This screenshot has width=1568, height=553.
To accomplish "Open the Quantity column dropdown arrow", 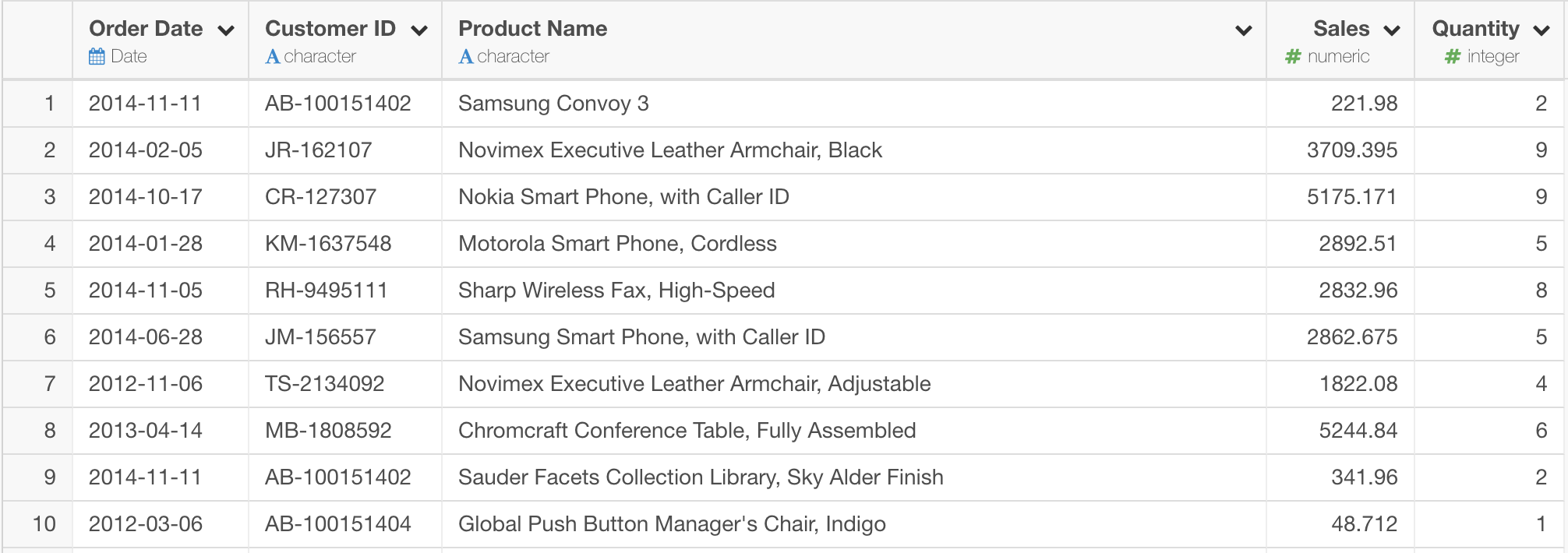I will pos(1541,31).
